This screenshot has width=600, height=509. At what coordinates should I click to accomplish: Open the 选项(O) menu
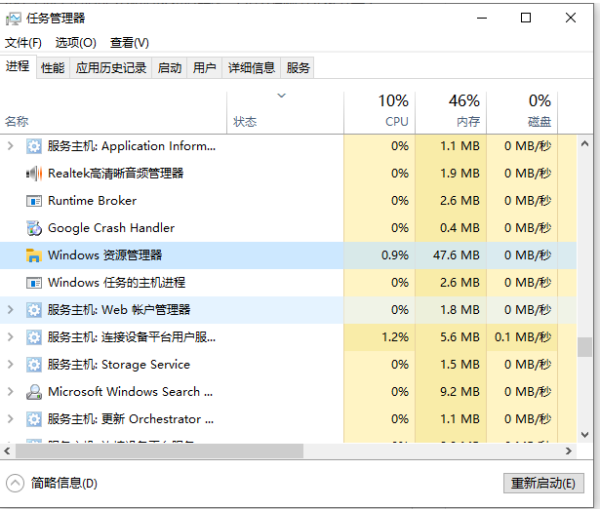(76, 42)
